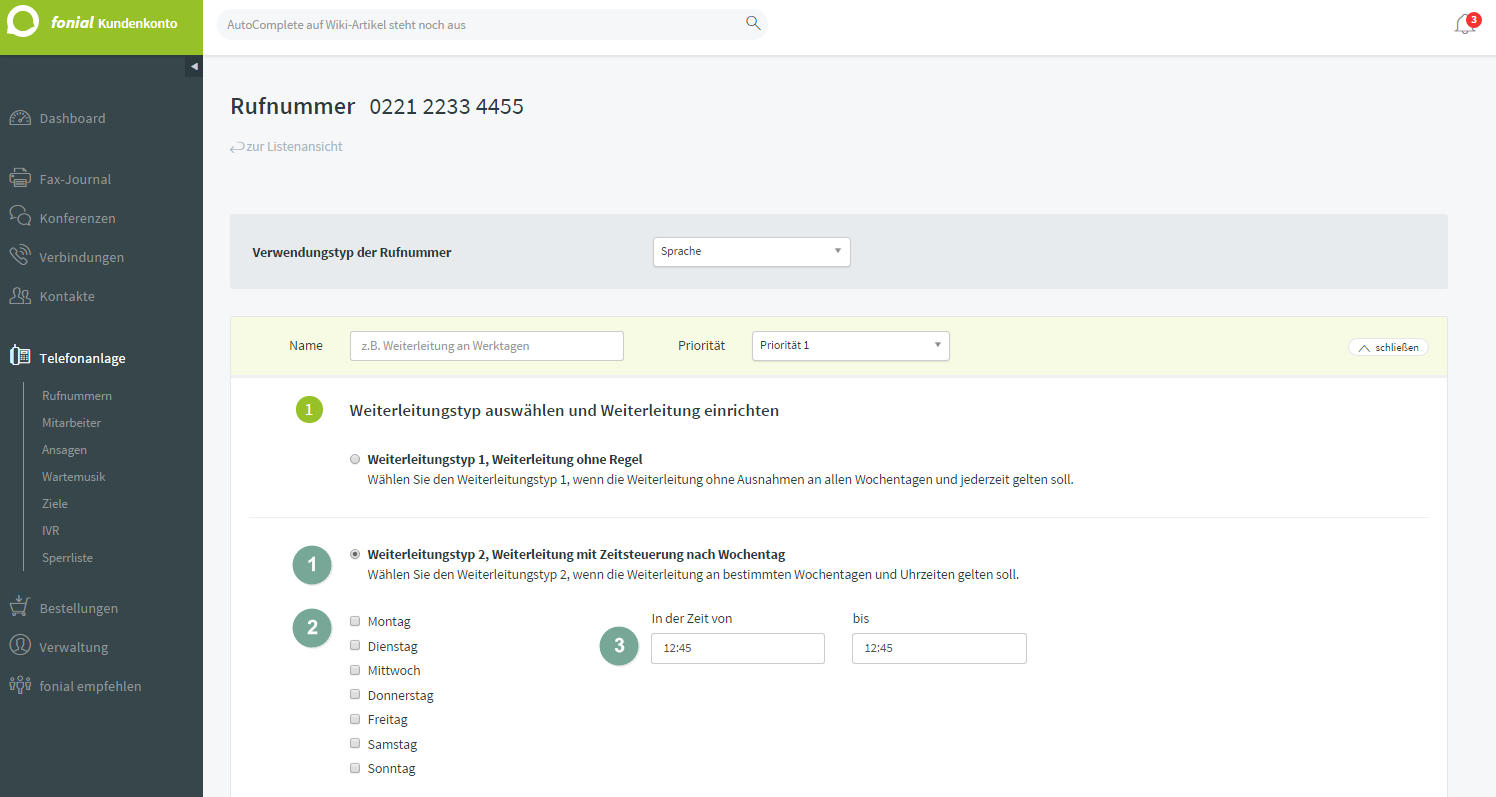Select Telefonanlage menu item
Viewport: 1496px width, 797px height.
[82, 358]
